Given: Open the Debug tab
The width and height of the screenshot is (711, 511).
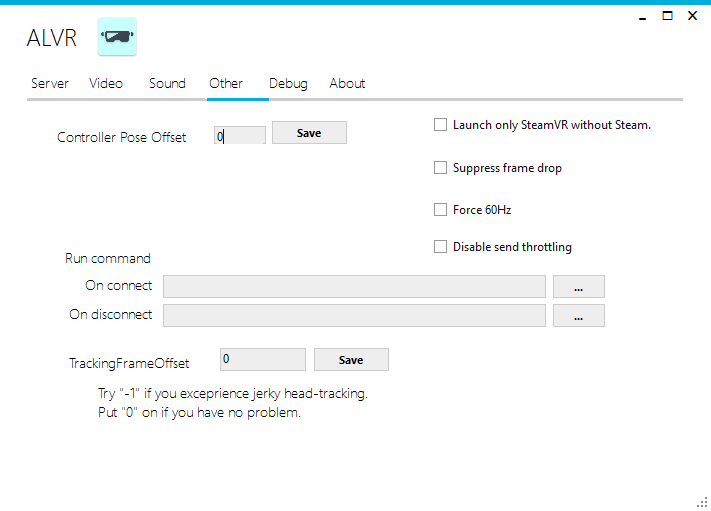Looking at the screenshot, I should [288, 84].
